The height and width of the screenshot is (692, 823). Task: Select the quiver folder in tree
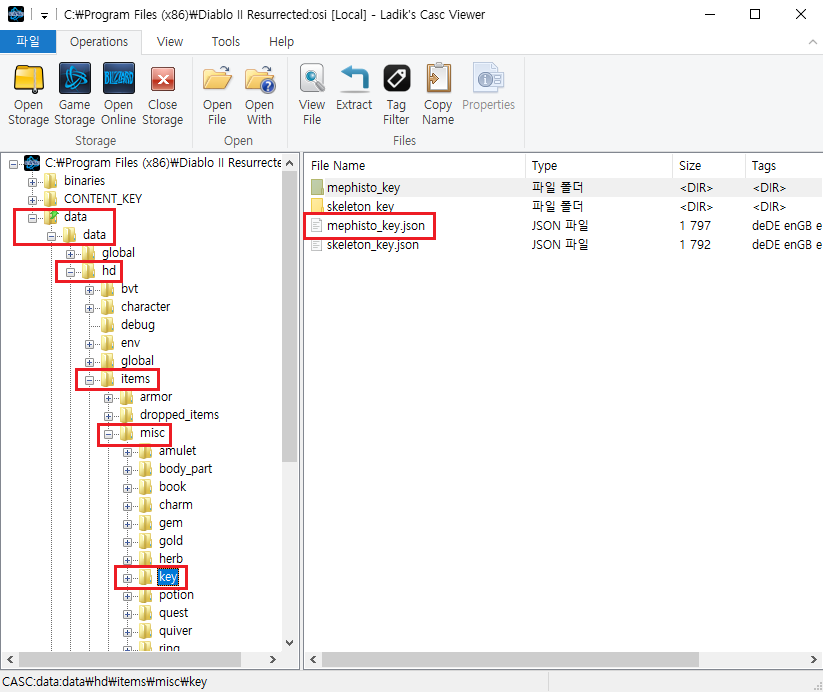(175, 631)
